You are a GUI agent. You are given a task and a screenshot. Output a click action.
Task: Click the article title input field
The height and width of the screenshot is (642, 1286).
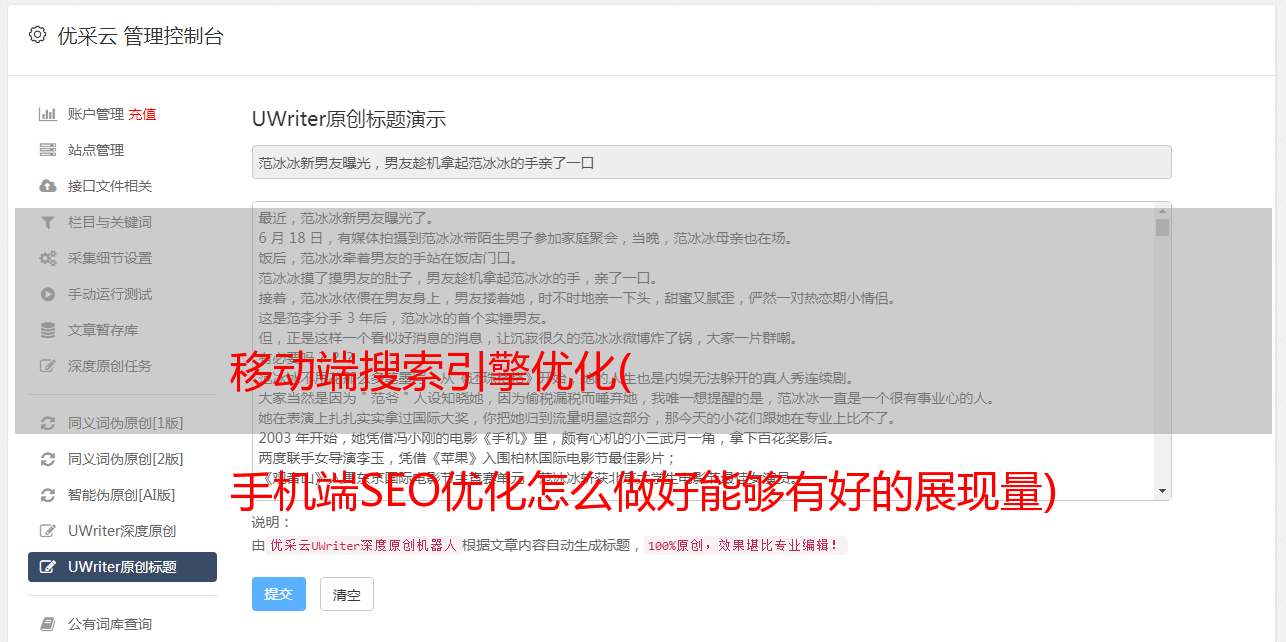(x=711, y=162)
